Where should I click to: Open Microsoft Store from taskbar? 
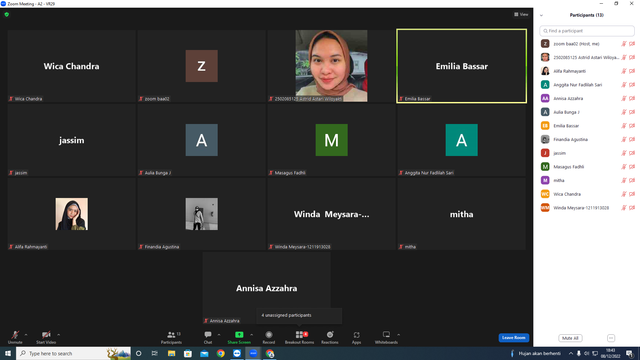coord(188,353)
